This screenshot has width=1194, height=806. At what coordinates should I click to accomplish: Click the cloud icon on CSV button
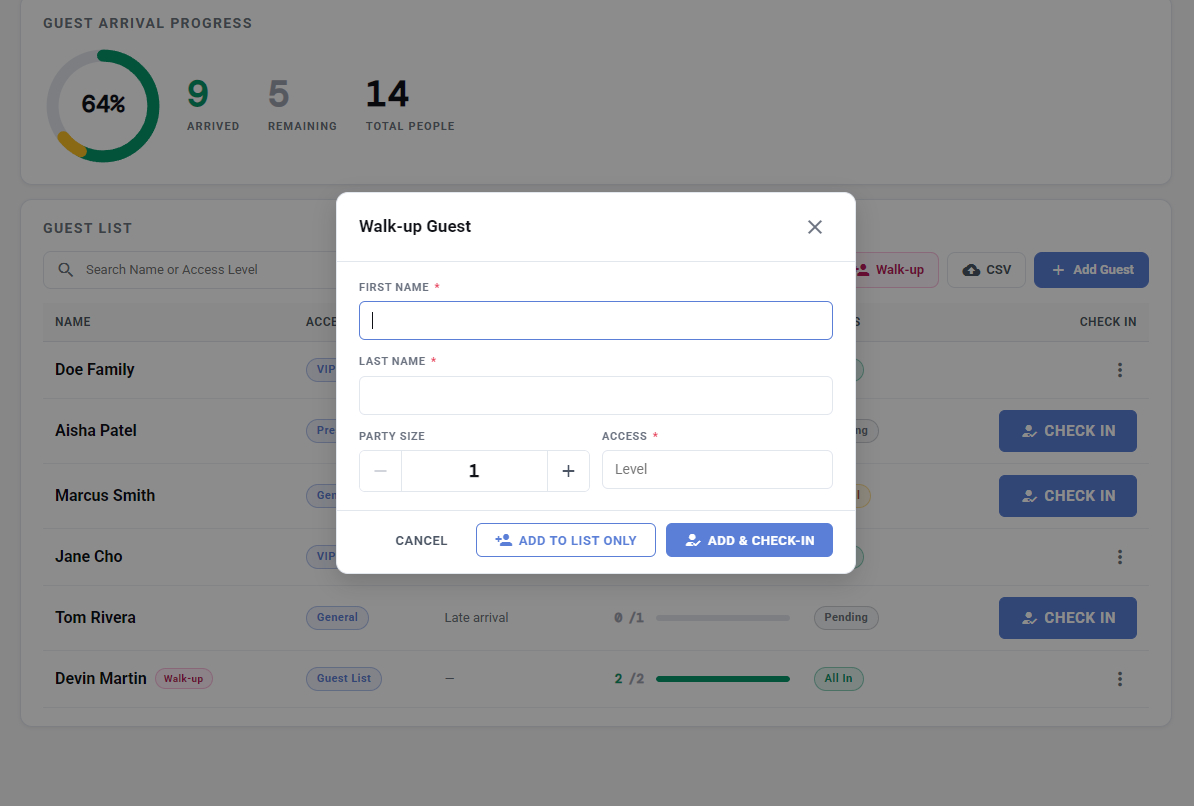971,270
